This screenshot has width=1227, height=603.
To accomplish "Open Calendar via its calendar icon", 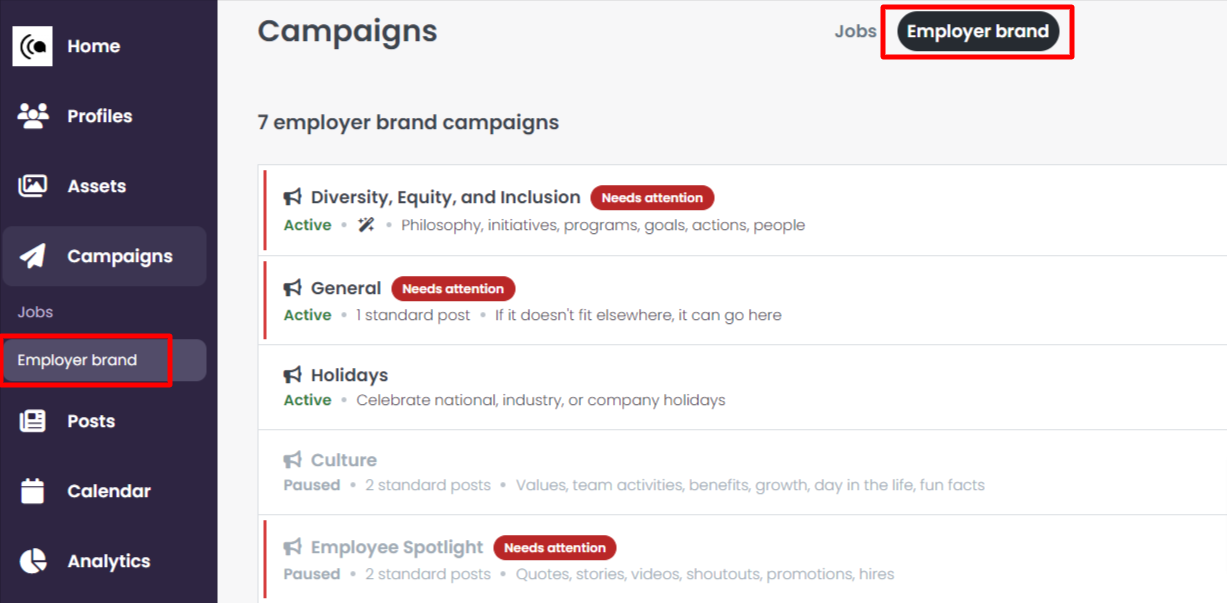I will [x=33, y=491].
